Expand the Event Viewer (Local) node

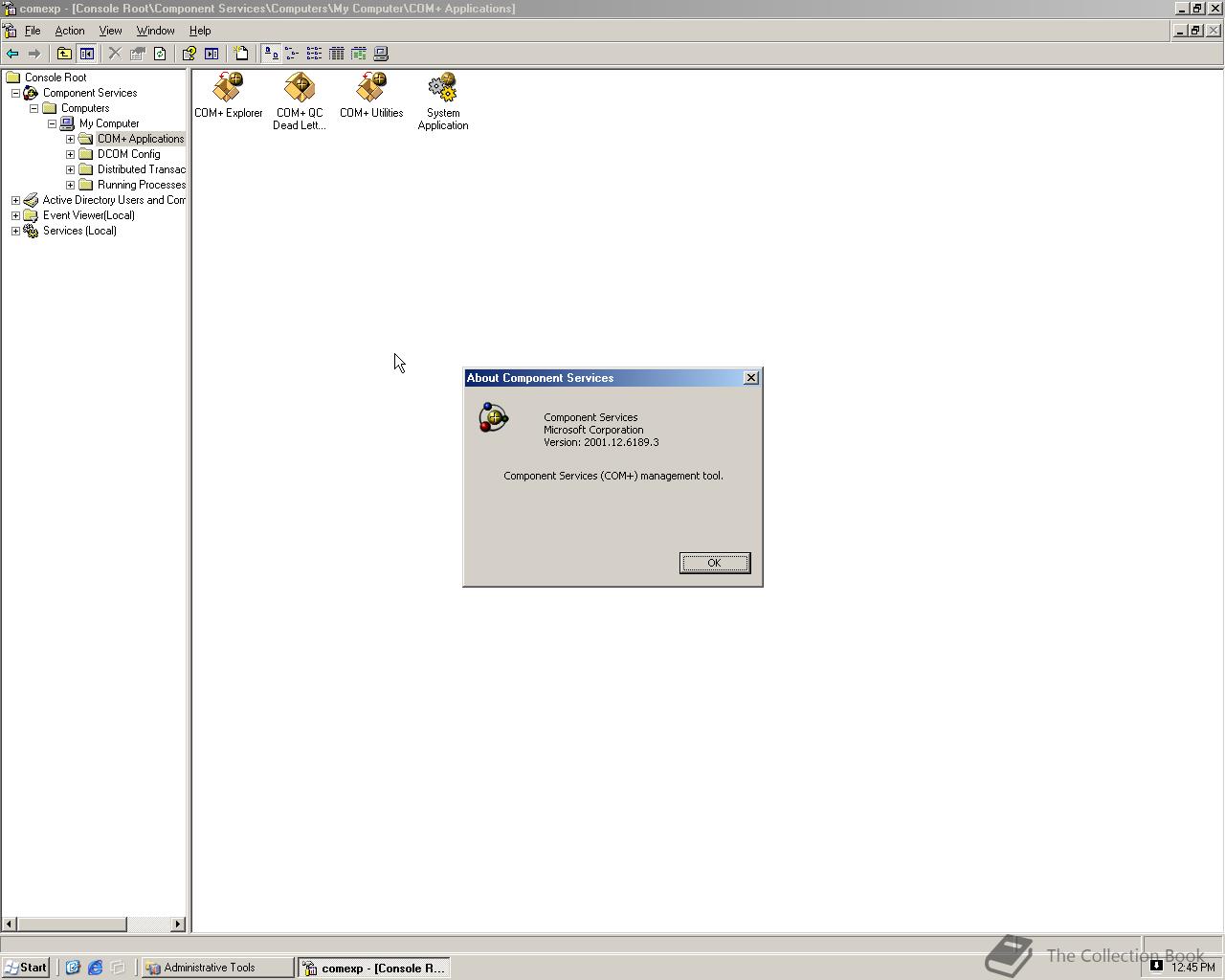[15, 215]
